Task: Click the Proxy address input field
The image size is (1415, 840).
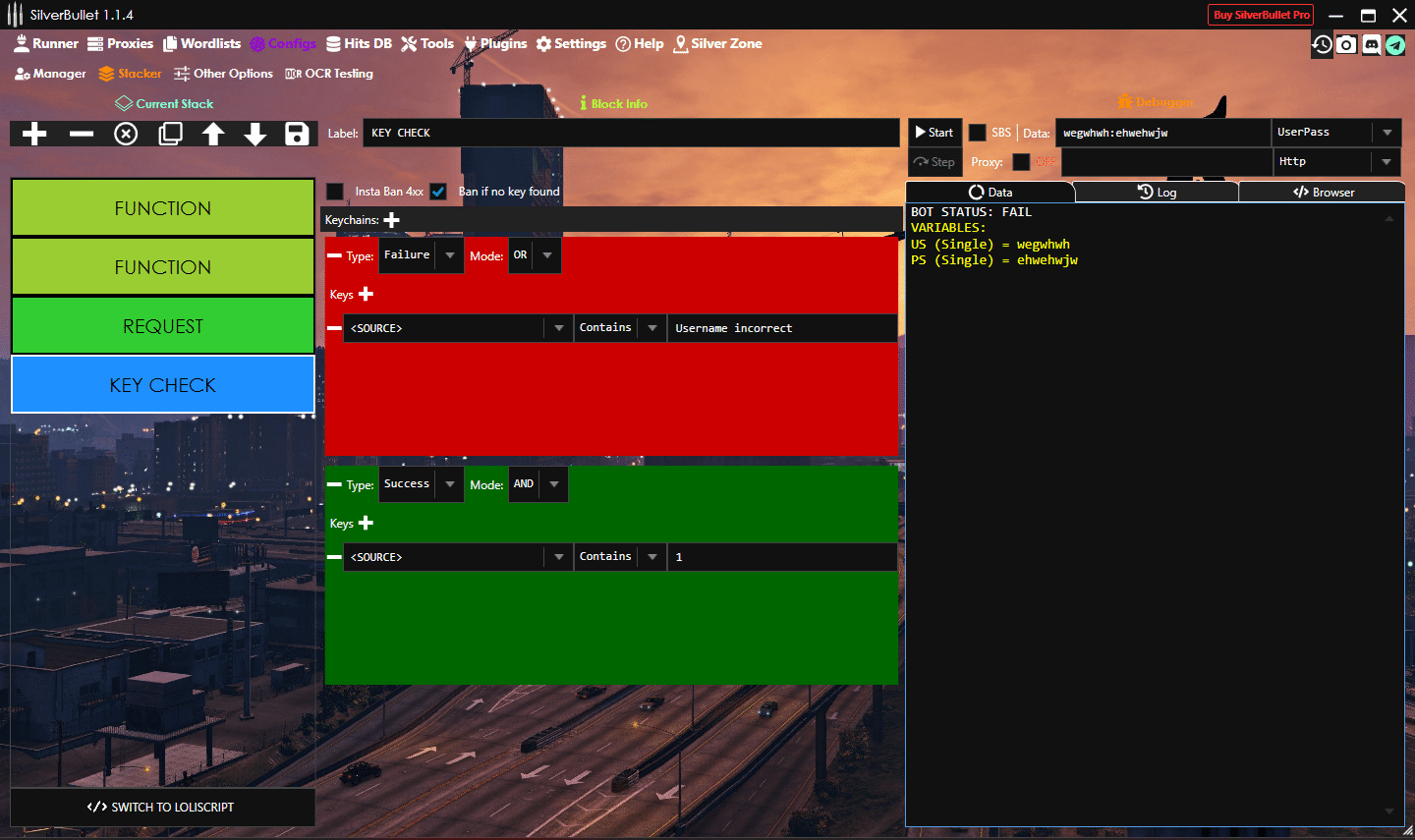Action: pos(1167,162)
